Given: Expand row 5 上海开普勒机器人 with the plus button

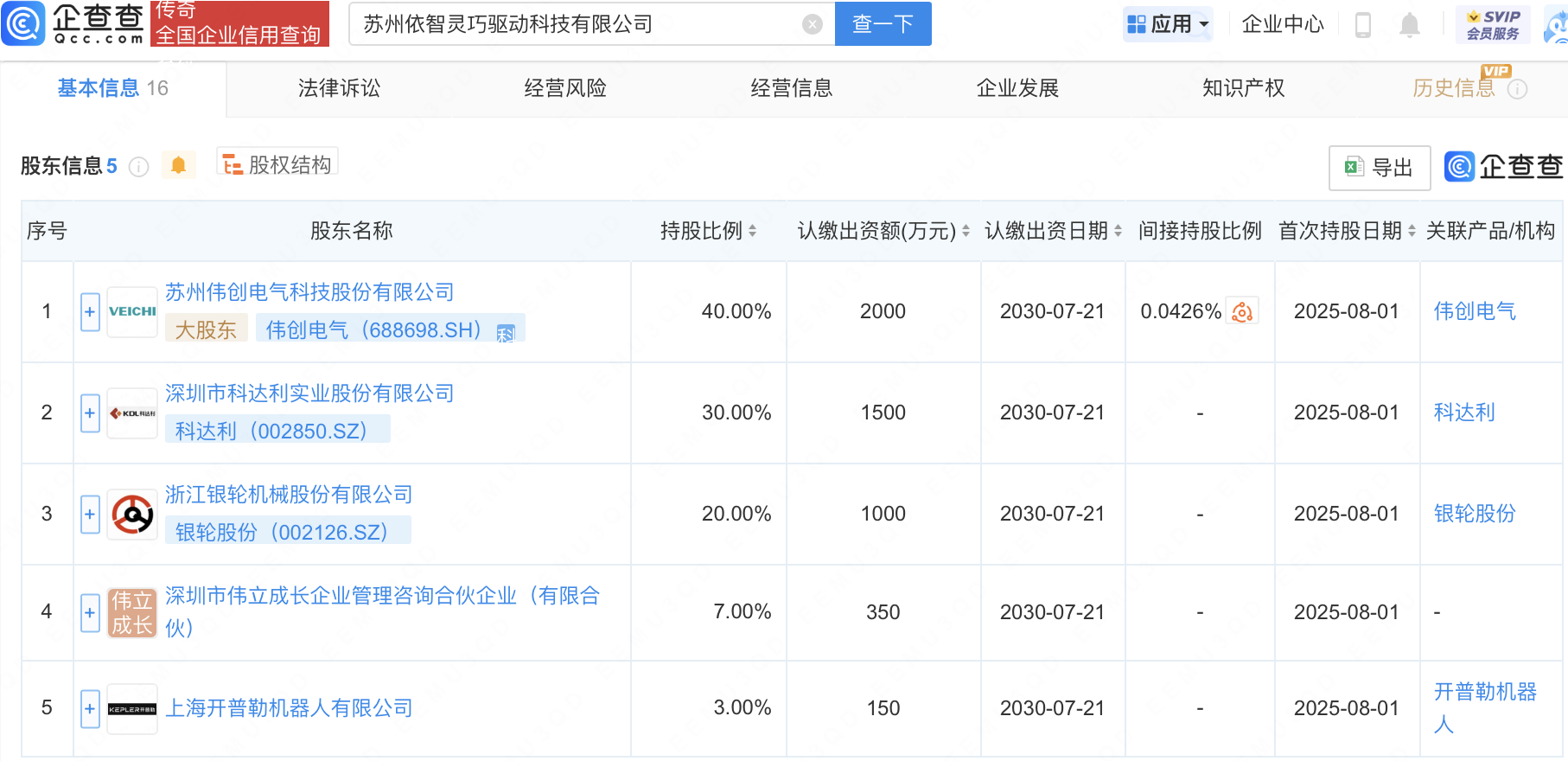Looking at the screenshot, I should 90,709.
